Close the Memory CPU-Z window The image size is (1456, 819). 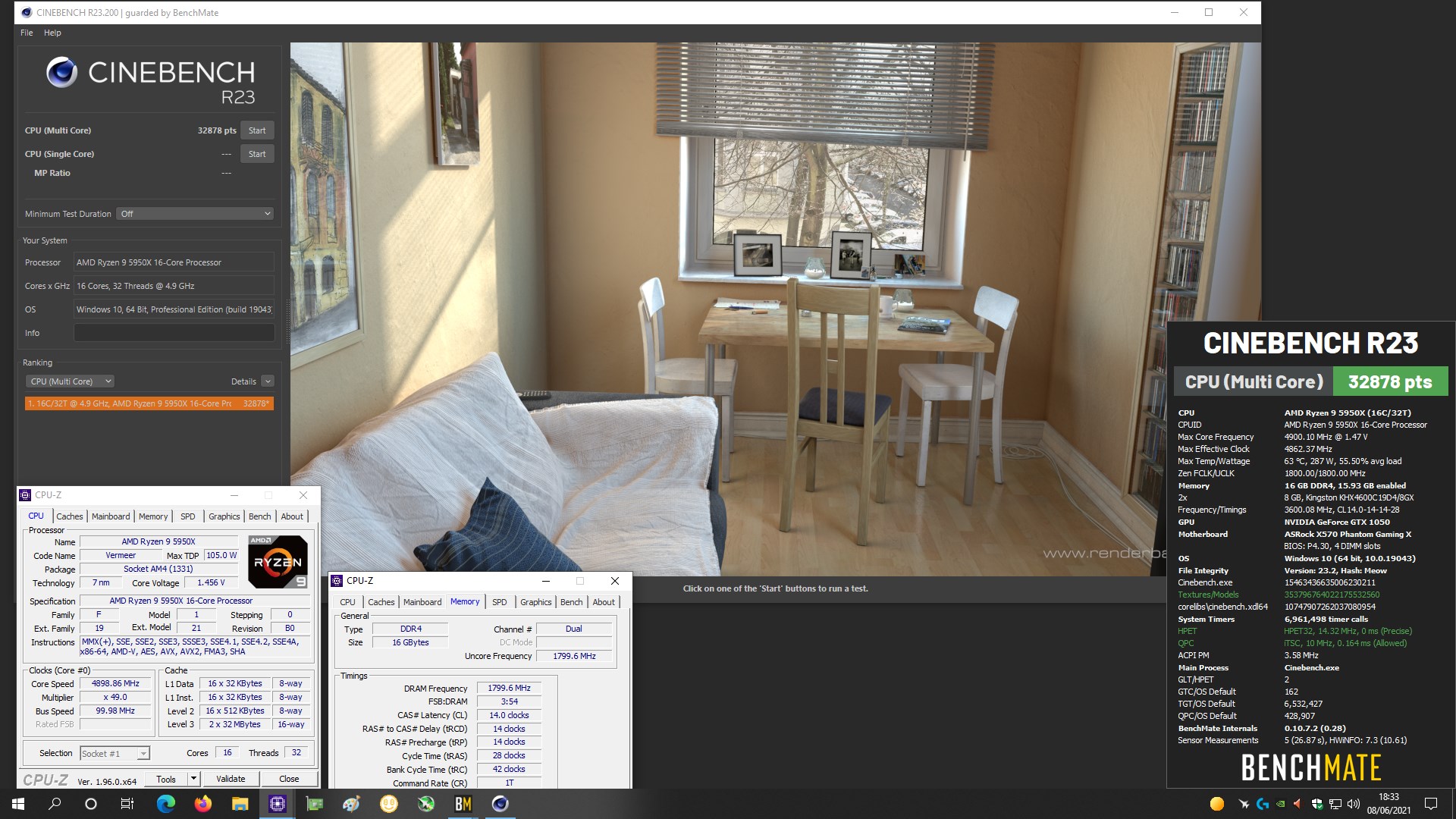pyautogui.click(x=615, y=581)
